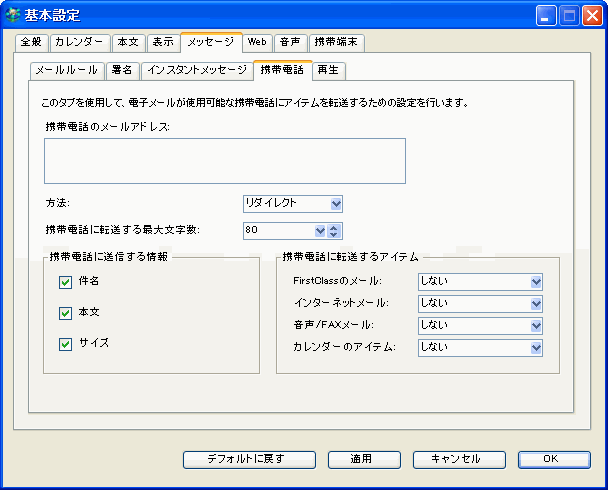Screen dimensions: 608x490
Task: Open the インスタントメッセージ sub-tab
Action: click(195, 70)
